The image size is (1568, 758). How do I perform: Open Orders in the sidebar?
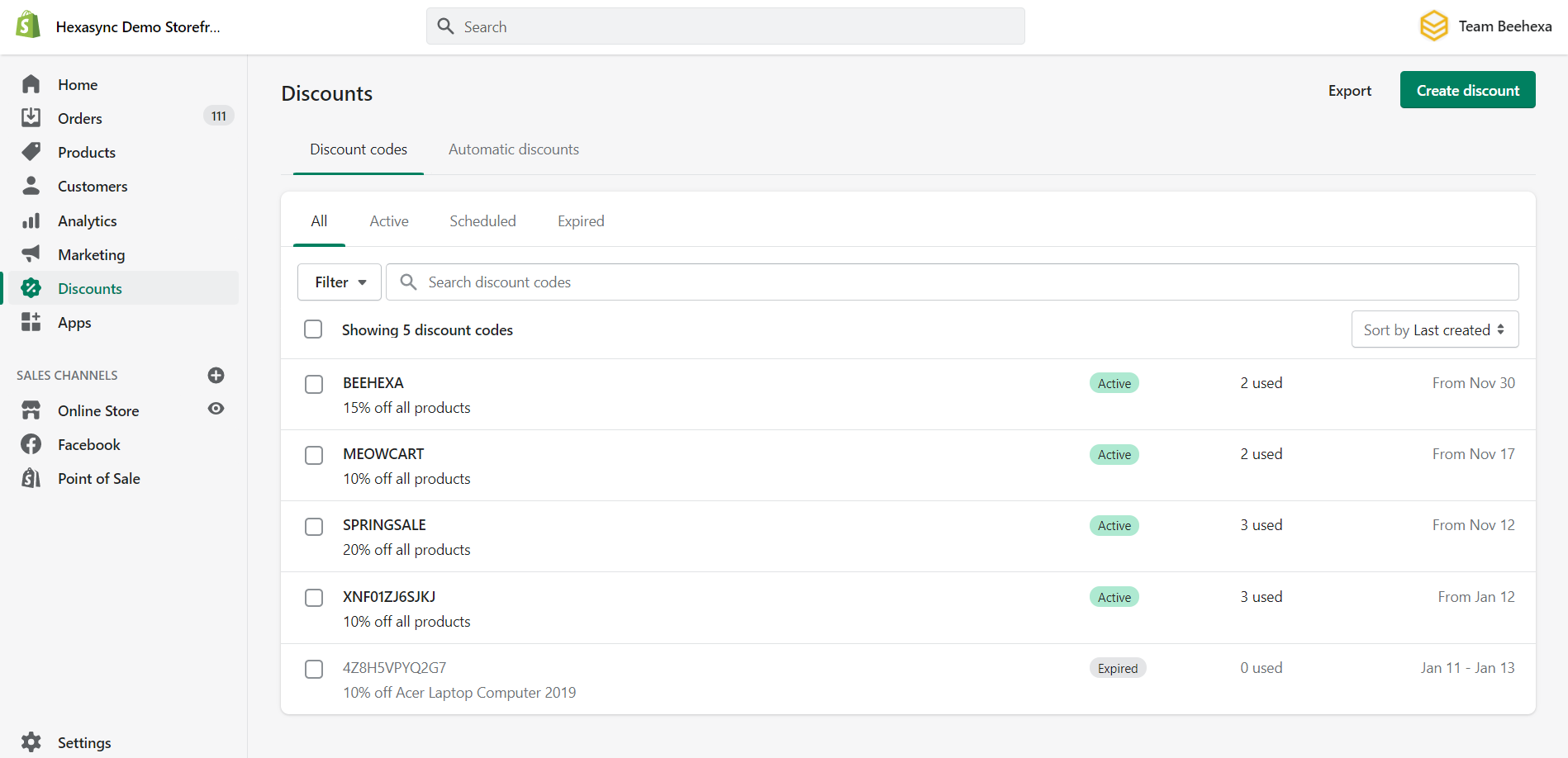pyautogui.click(x=80, y=119)
